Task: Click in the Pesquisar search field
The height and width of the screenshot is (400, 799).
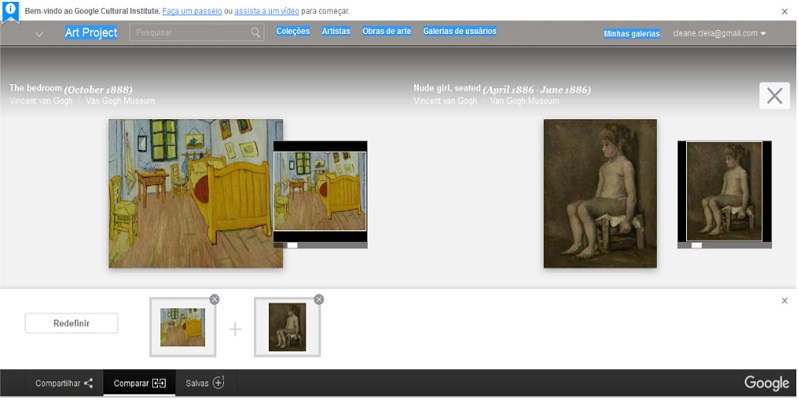Action: tap(190, 33)
